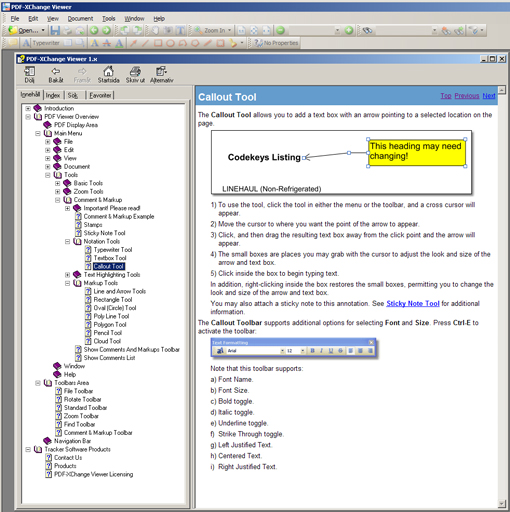Collapse the Main Menu tree node
Viewport: 510px width, 512px height.
pos(38,133)
